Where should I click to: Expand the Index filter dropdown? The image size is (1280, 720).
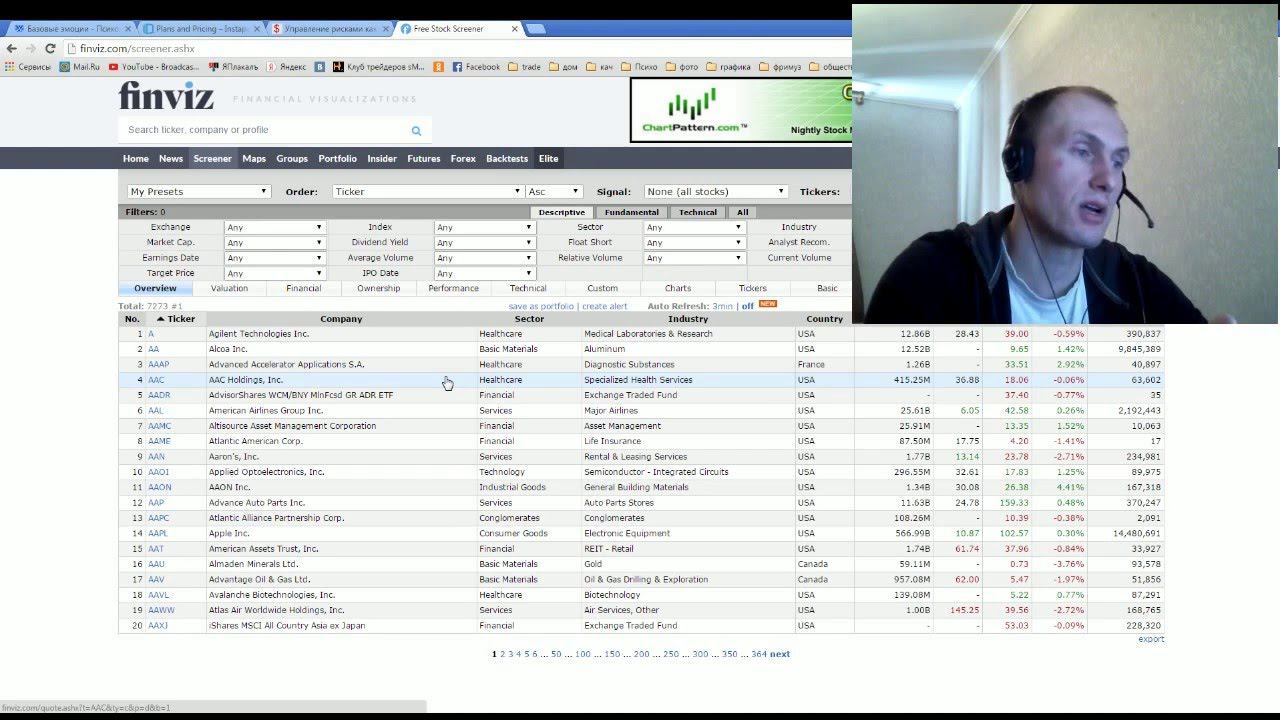(x=484, y=227)
